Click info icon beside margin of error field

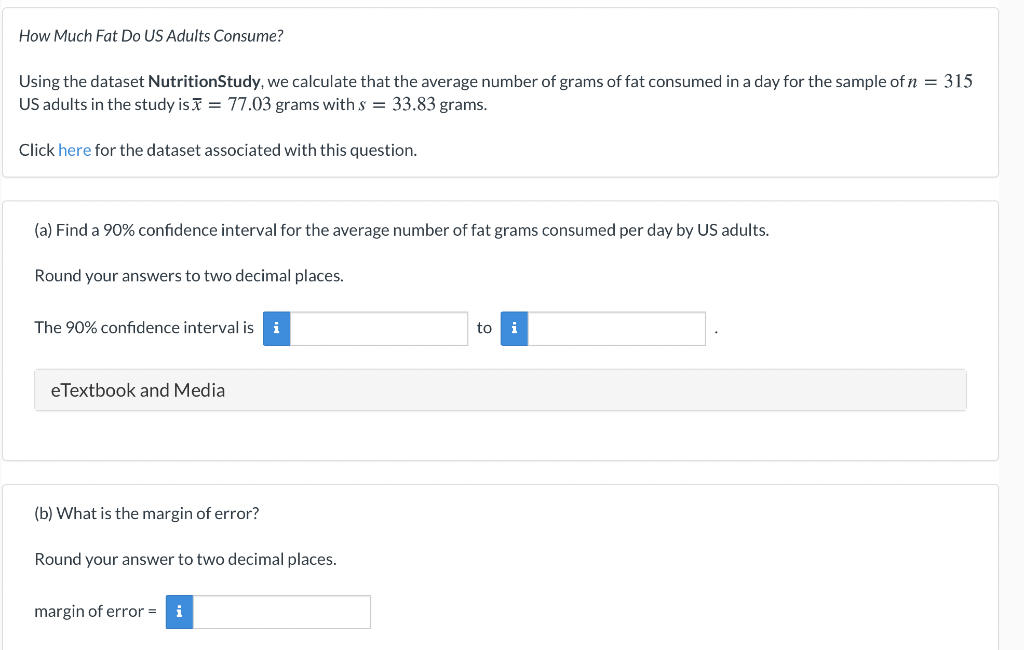[179, 612]
